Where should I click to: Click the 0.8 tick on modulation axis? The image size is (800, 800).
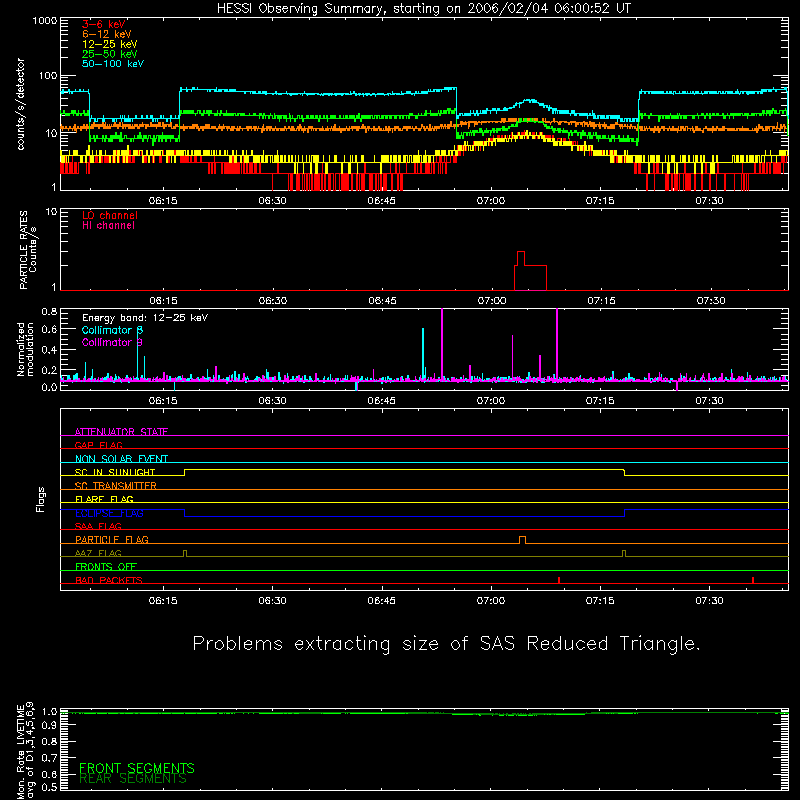49,311
